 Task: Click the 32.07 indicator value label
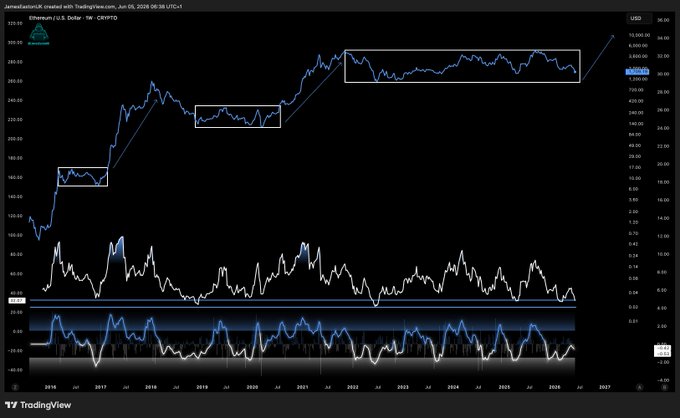tap(16, 300)
